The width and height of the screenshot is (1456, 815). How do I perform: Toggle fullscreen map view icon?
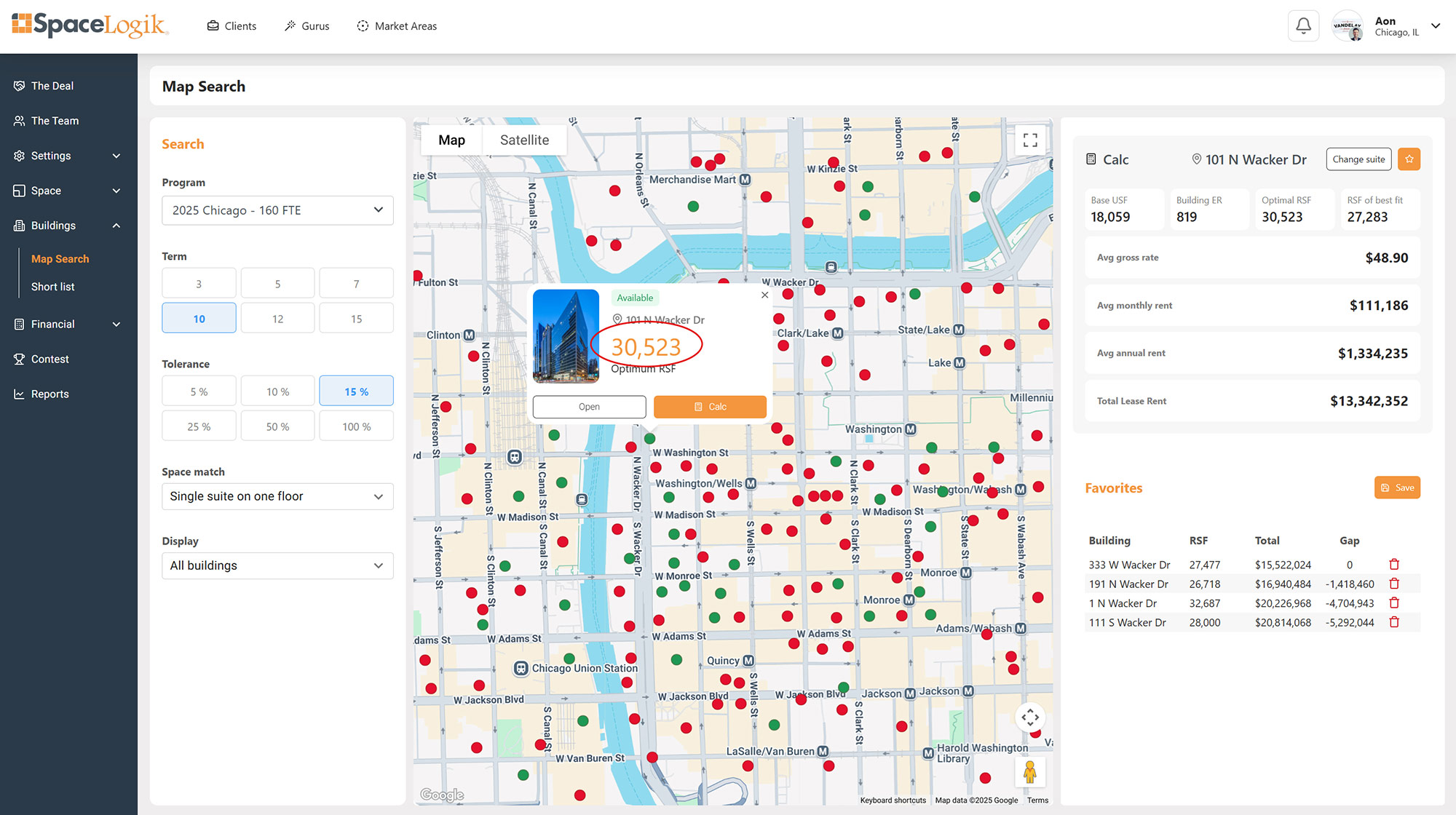coord(1030,140)
